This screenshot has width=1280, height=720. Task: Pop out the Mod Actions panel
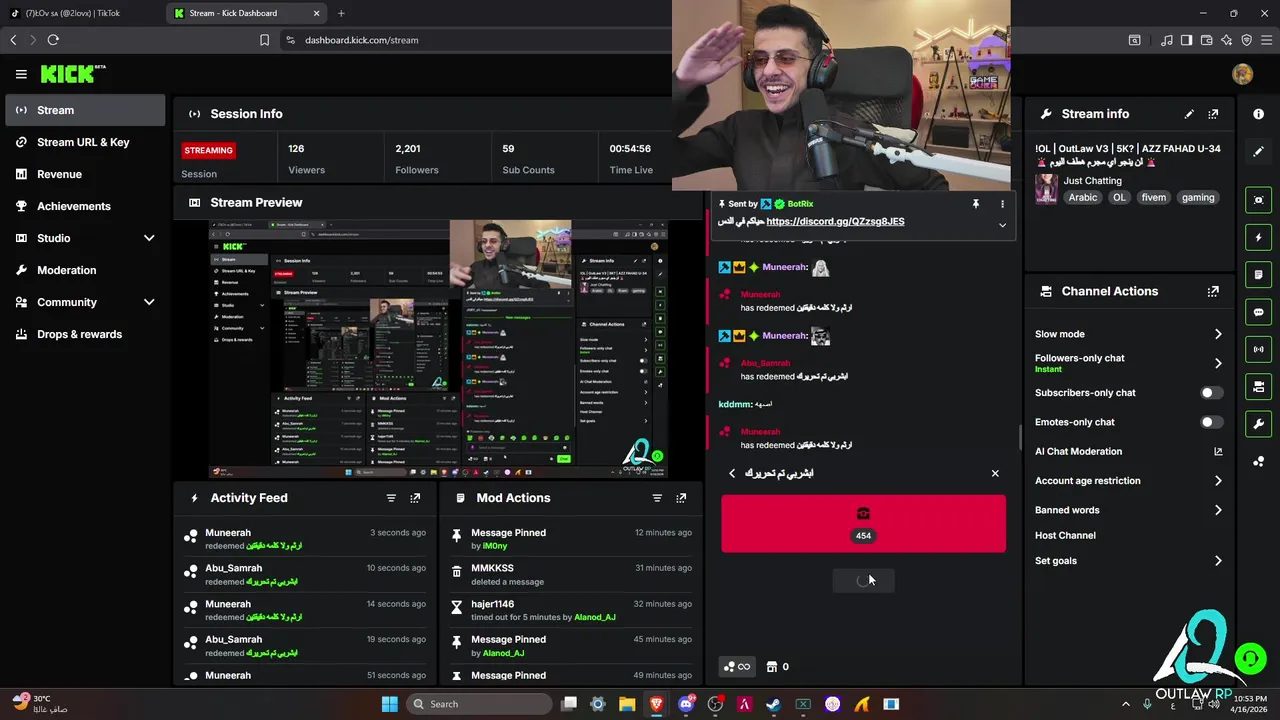681,498
